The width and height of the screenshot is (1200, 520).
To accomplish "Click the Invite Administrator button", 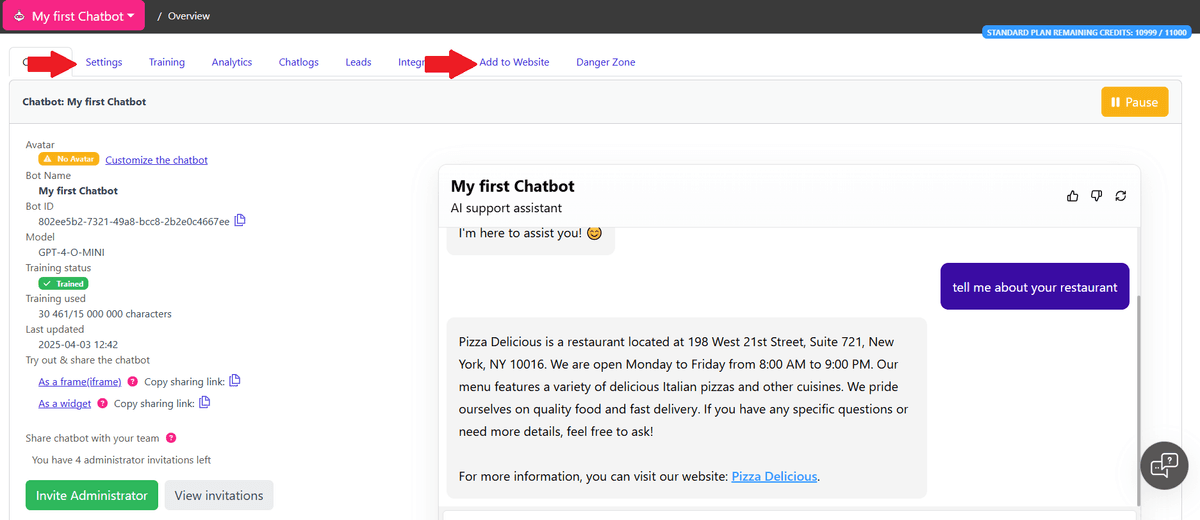I will click(91, 495).
